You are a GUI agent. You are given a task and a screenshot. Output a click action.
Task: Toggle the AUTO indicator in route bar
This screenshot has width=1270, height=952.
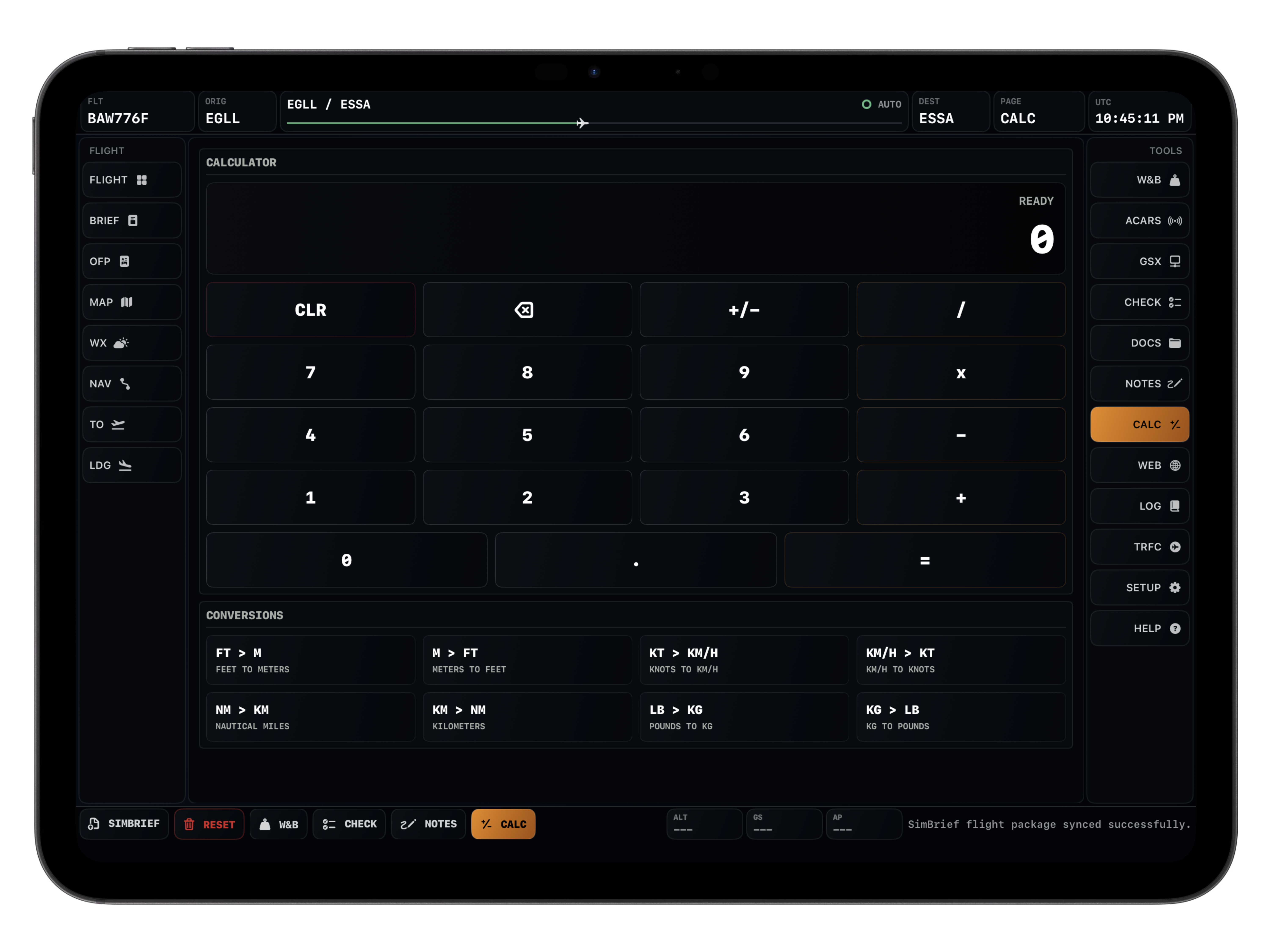click(x=881, y=105)
